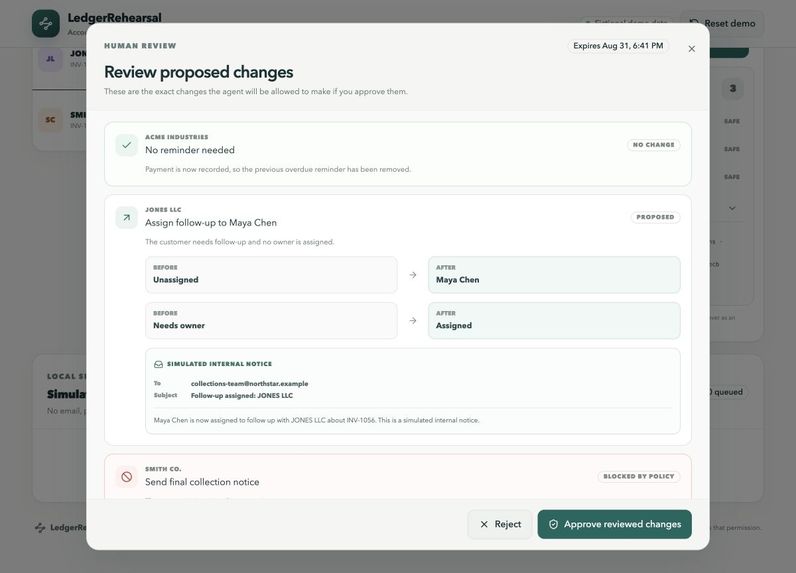The height and width of the screenshot is (573, 796).
Task: Close the review dialog with the X
Action: point(691,49)
